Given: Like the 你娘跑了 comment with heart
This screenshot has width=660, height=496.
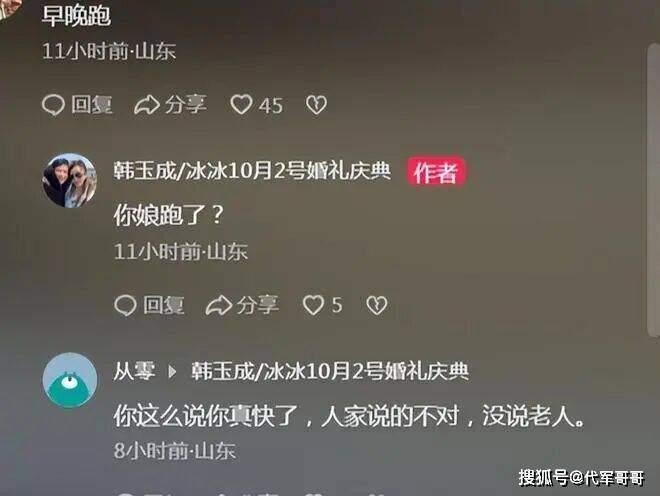Looking at the screenshot, I should pos(314,305).
